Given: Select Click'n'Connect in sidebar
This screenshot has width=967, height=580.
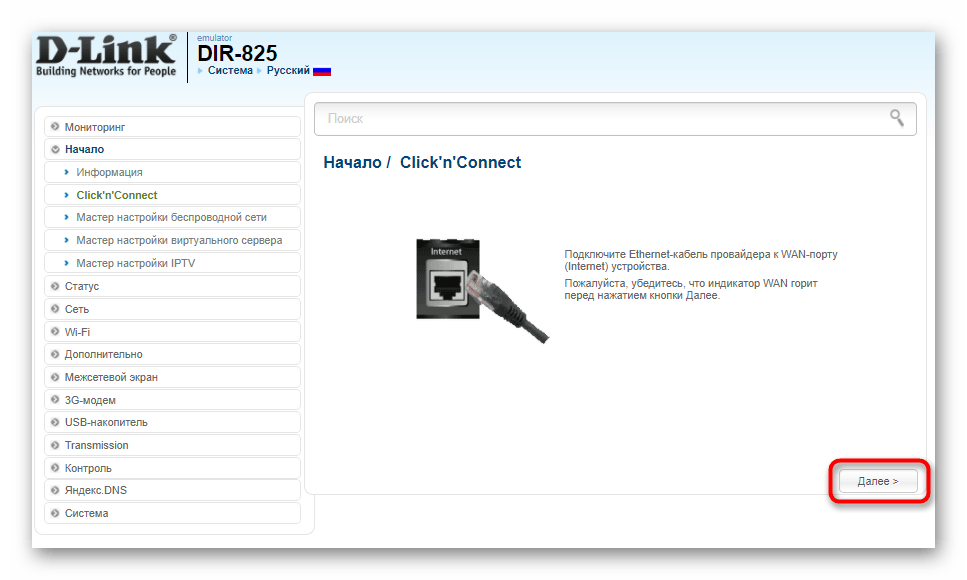Looking at the screenshot, I should (117, 195).
